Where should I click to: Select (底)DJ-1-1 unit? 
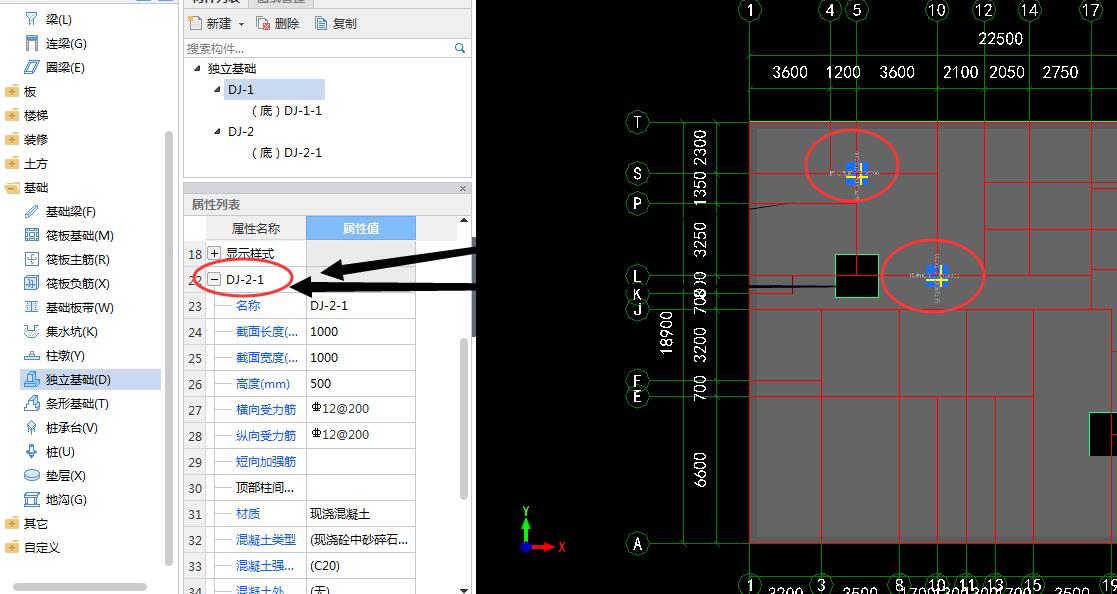coord(286,111)
